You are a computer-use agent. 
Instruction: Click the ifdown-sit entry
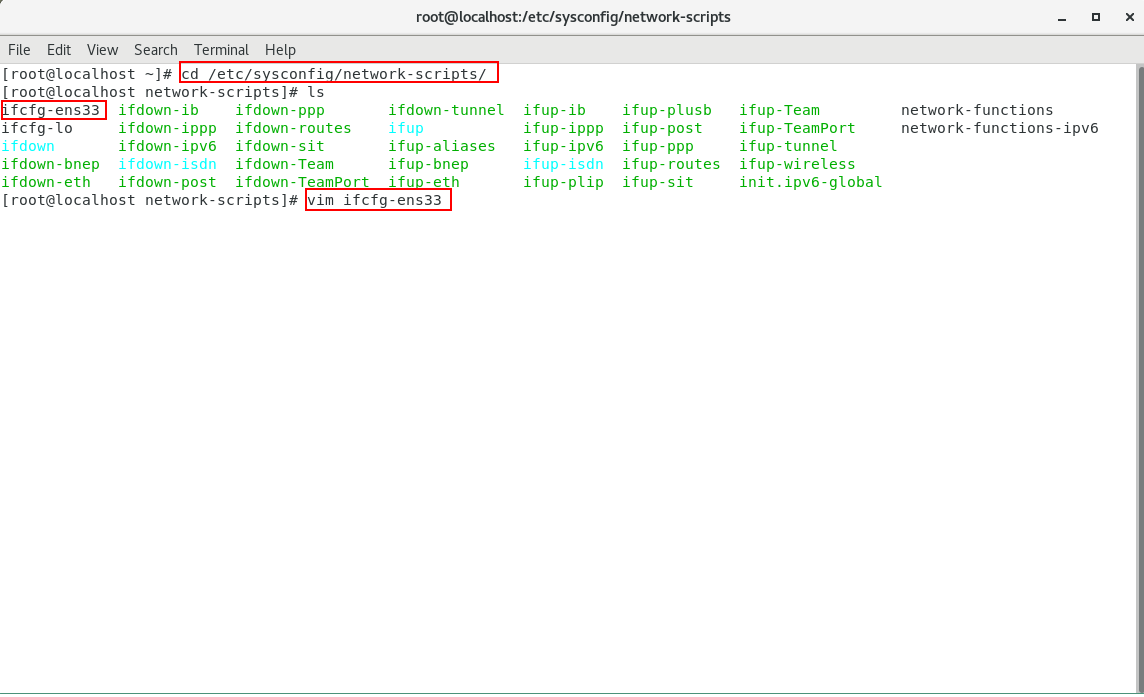279,146
